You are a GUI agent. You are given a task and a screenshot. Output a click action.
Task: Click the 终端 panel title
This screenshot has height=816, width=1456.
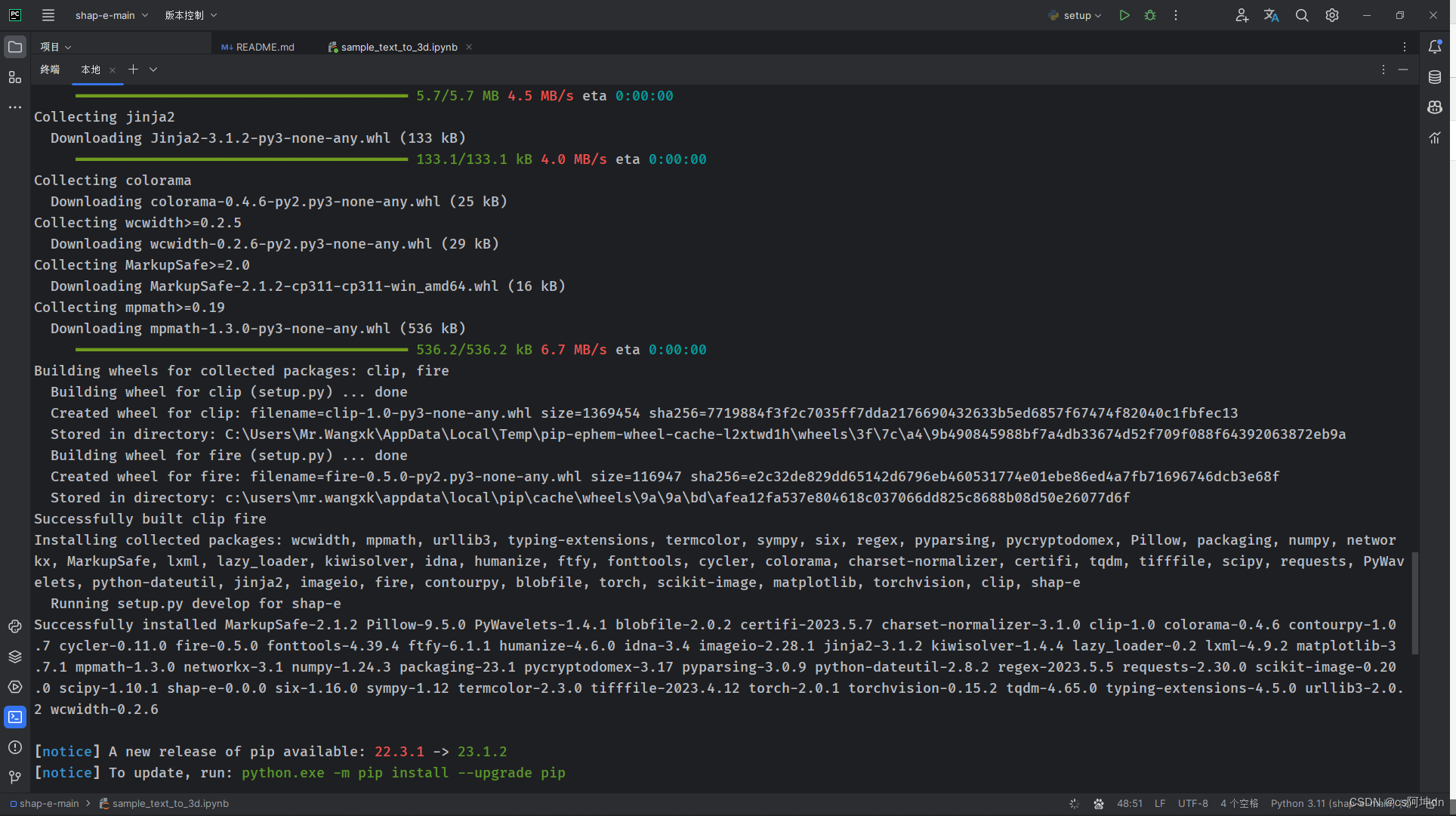(50, 70)
